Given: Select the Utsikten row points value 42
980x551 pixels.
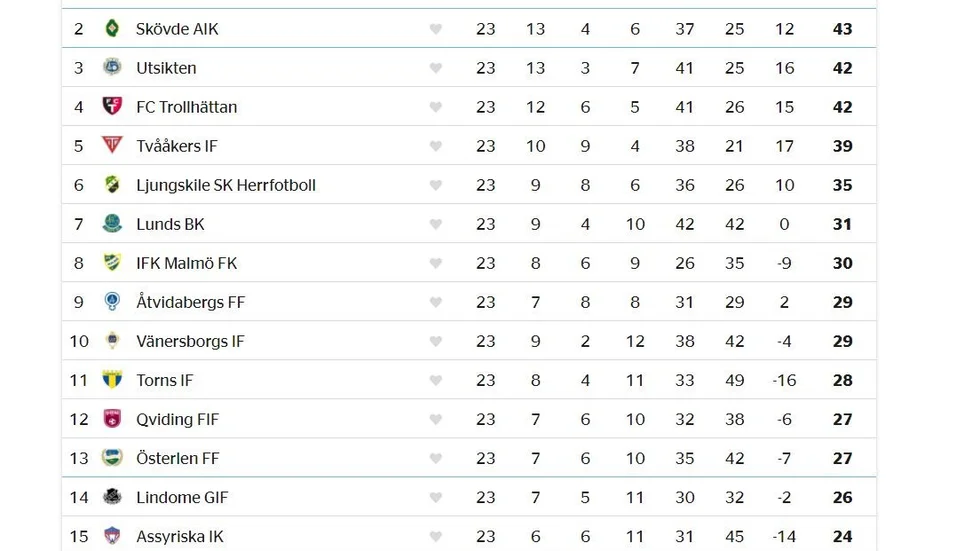Looking at the screenshot, I should point(842,67).
